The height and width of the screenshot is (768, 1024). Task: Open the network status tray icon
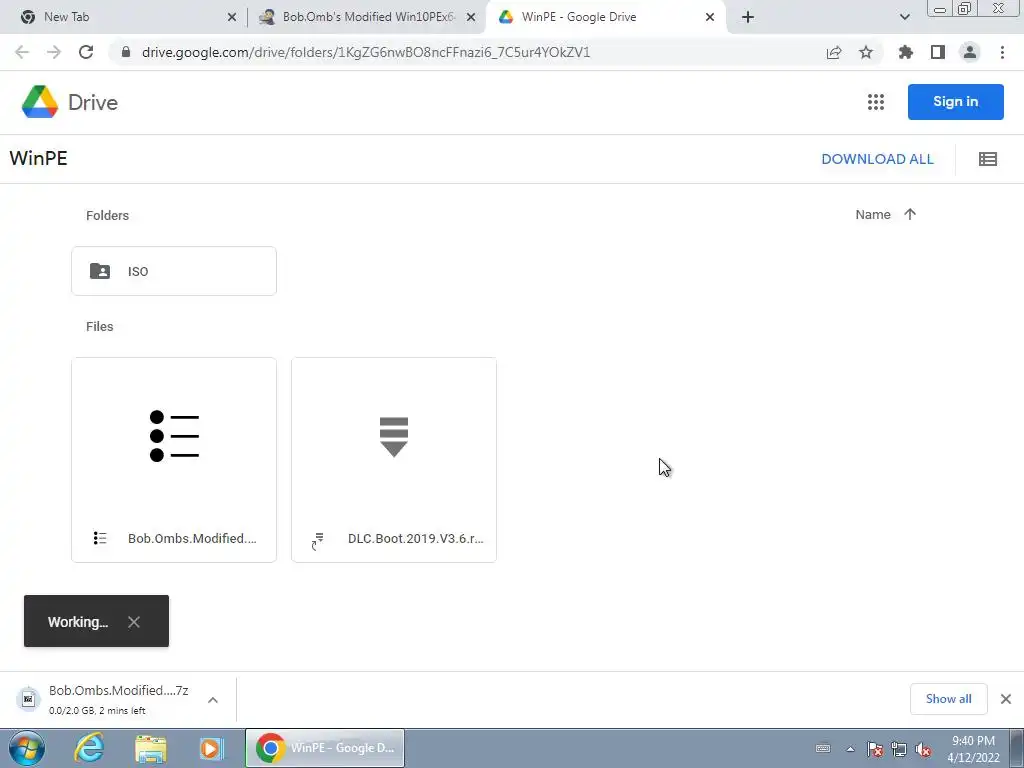pos(899,749)
